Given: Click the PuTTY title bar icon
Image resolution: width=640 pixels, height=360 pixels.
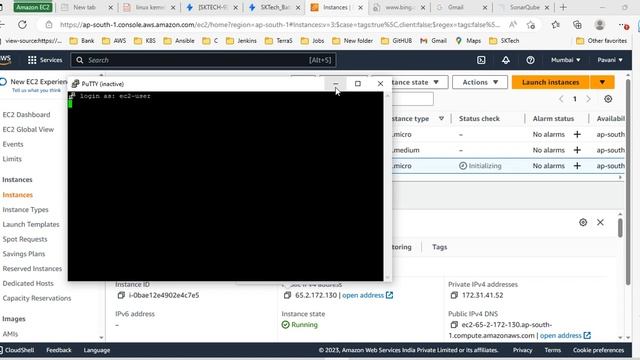Looking at the screenshot, I should pos(75,84).
